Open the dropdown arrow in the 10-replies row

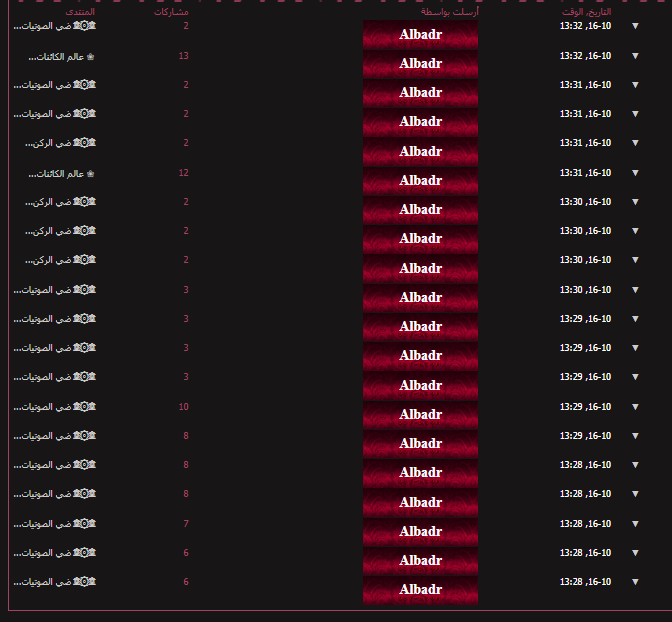pos(635,407)
